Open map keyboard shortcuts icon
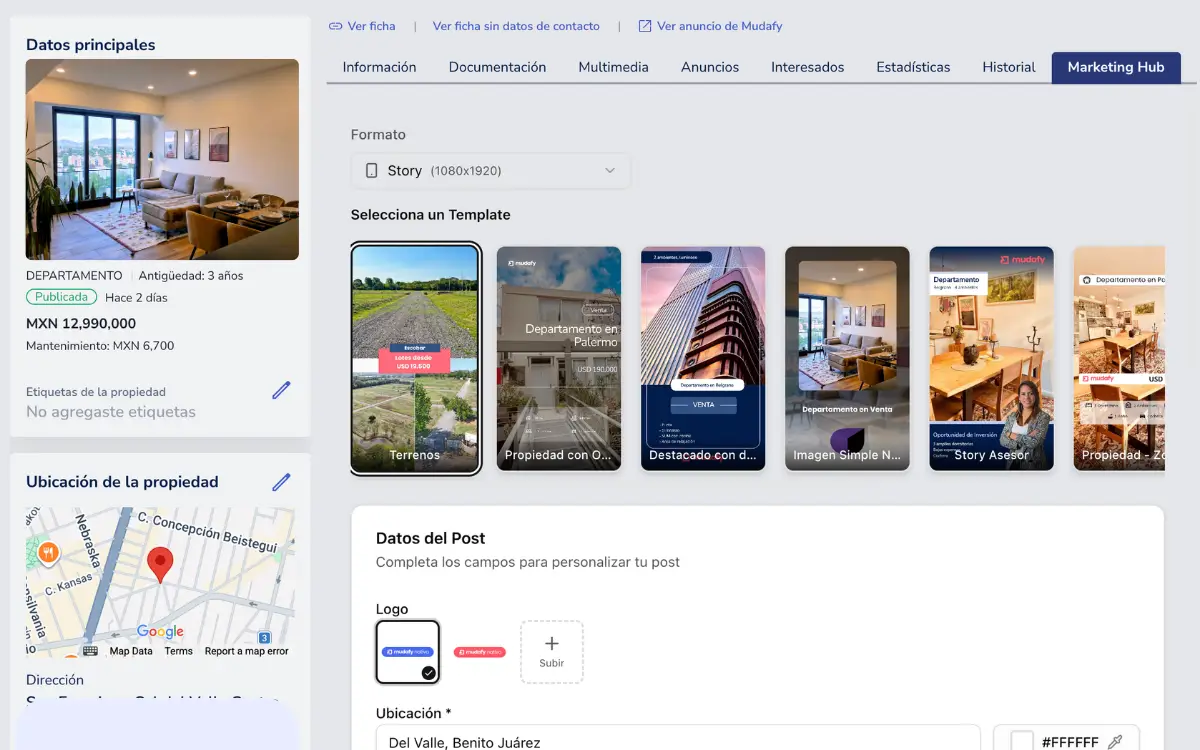The image size is (1200, 750). pos(90,651)
